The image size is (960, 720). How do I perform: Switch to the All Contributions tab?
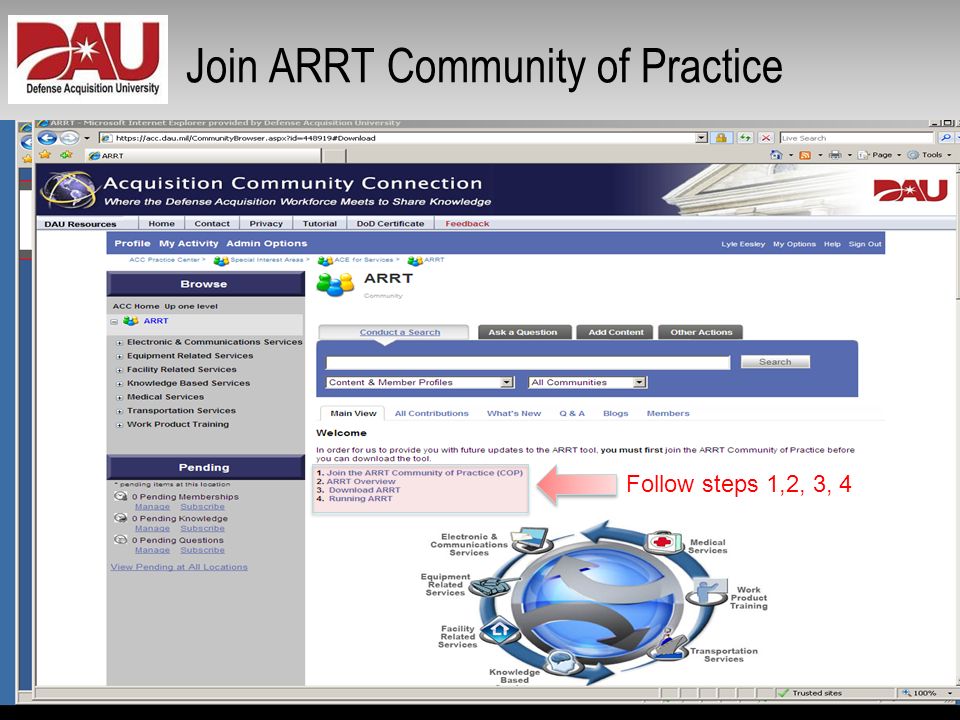coord(432,413)
